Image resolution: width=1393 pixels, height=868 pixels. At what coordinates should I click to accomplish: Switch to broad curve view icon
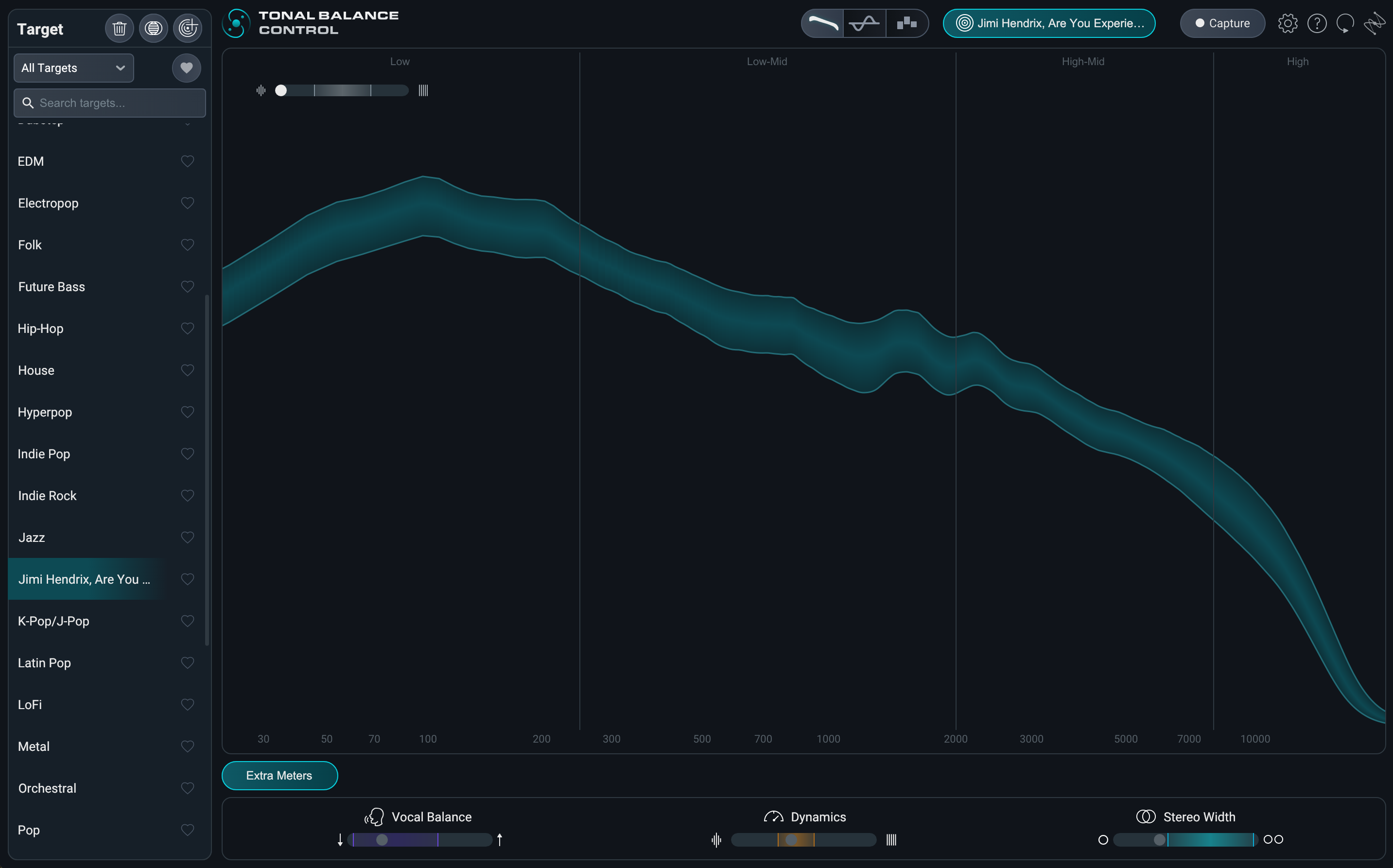pos(822,23)
